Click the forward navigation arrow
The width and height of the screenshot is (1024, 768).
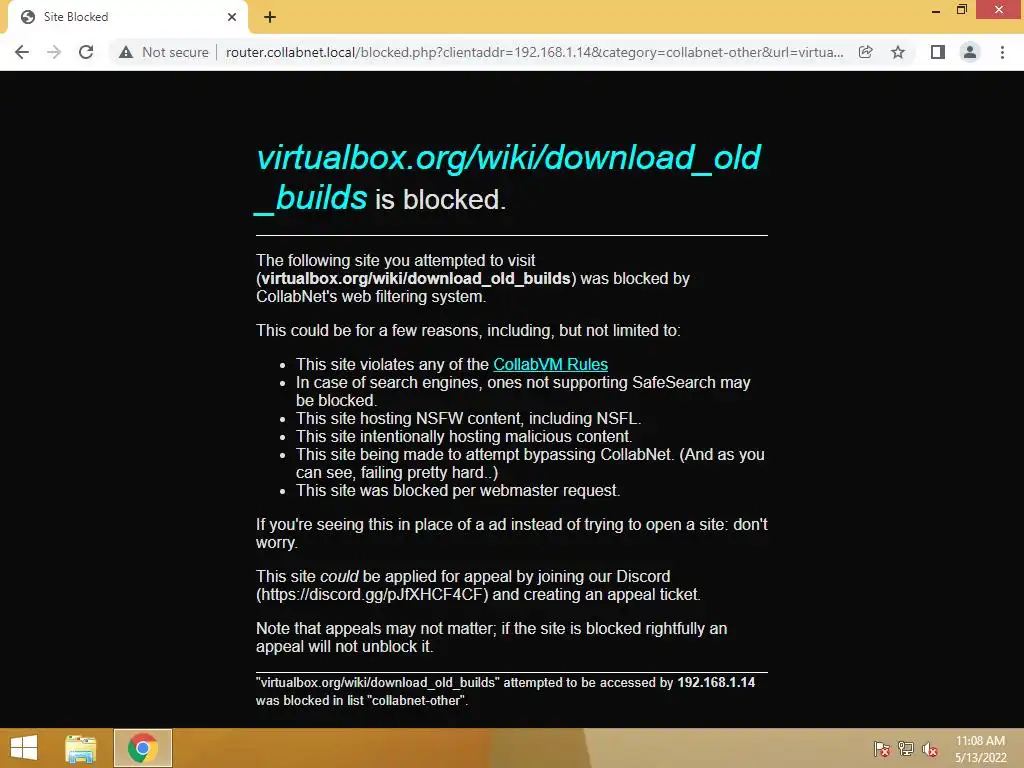(54, 52)
